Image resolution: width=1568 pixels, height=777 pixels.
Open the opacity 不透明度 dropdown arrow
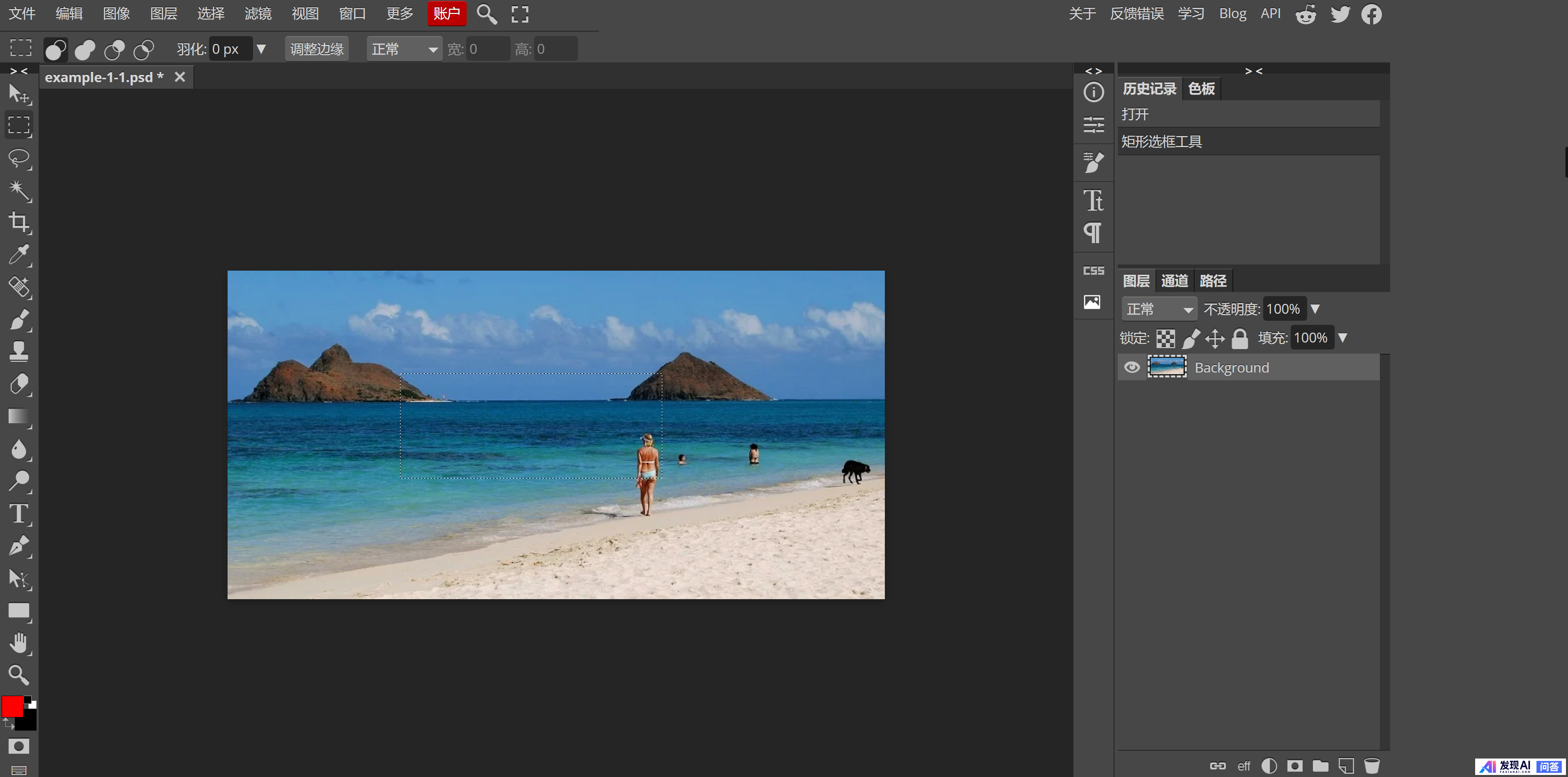(1315, 310)
